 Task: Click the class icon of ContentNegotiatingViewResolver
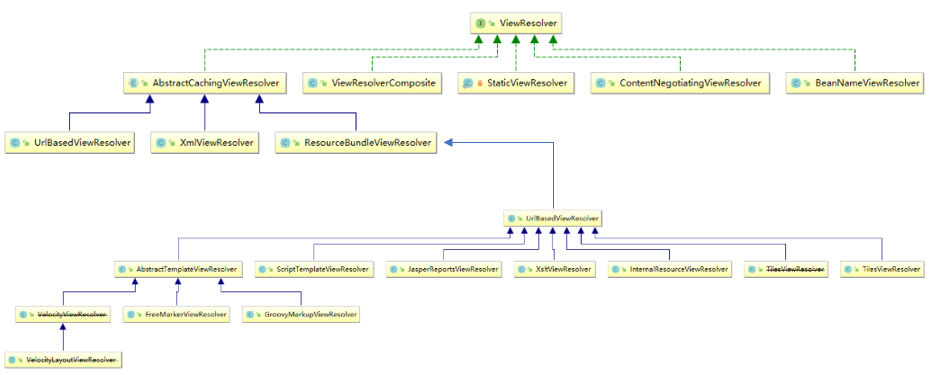(x=601, y=84)
